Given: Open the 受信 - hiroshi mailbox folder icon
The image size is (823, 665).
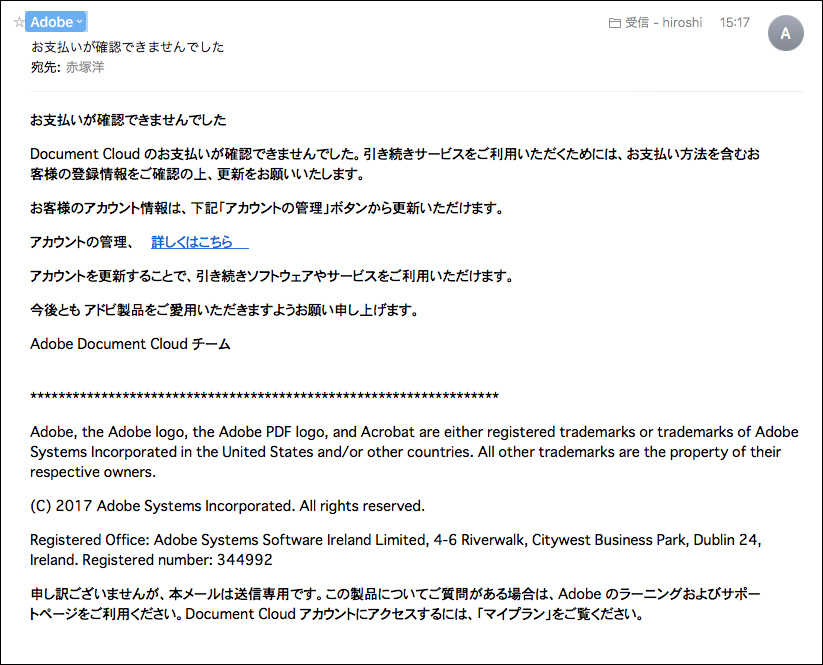Looking at the screenshot, I should [x=614, y=23].
